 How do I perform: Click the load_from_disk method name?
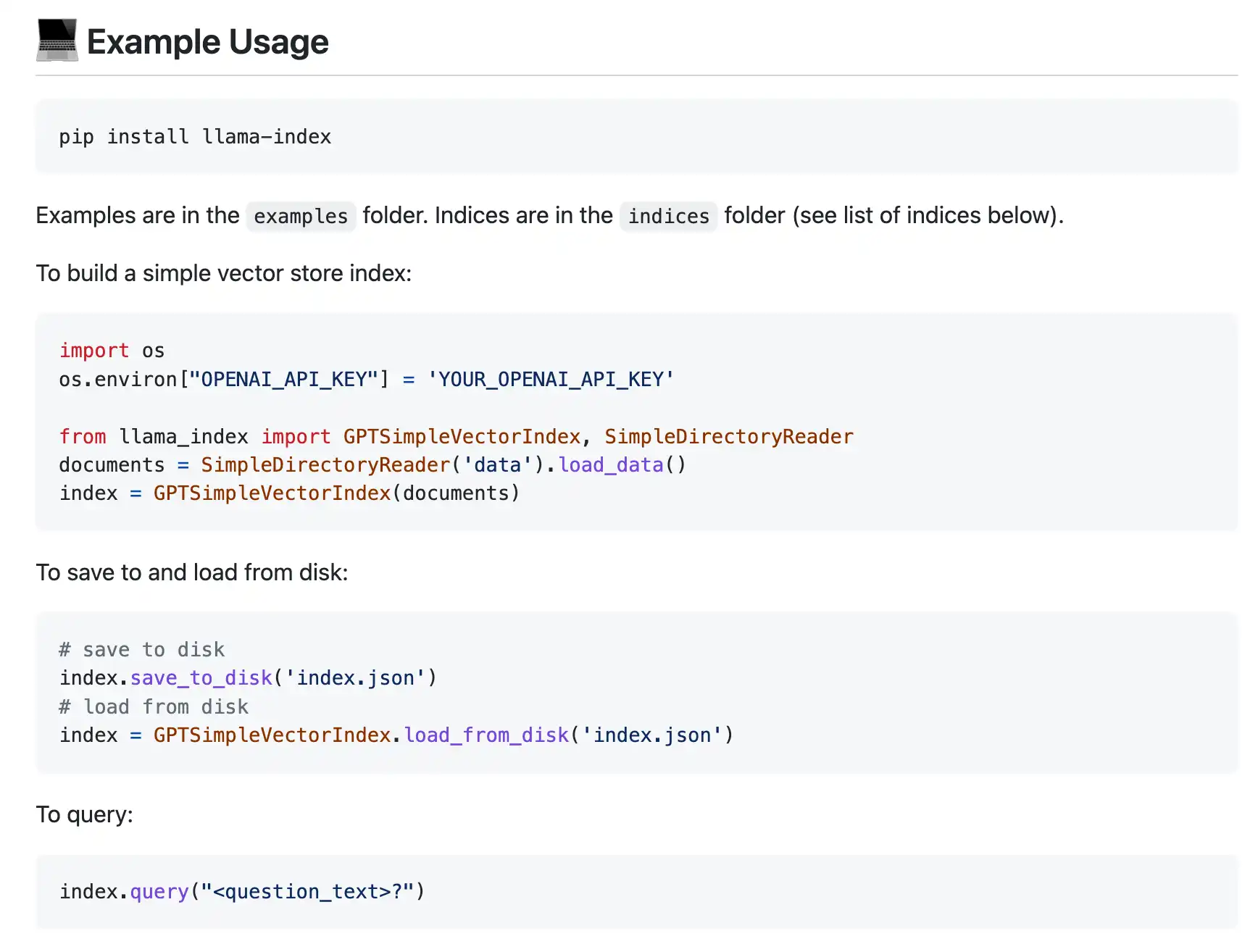486,735
